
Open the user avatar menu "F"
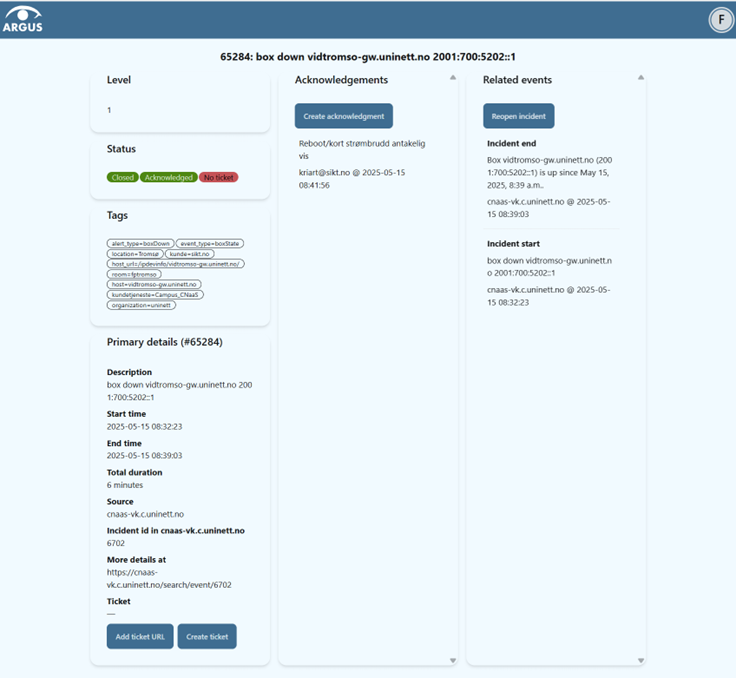[720, 20]
